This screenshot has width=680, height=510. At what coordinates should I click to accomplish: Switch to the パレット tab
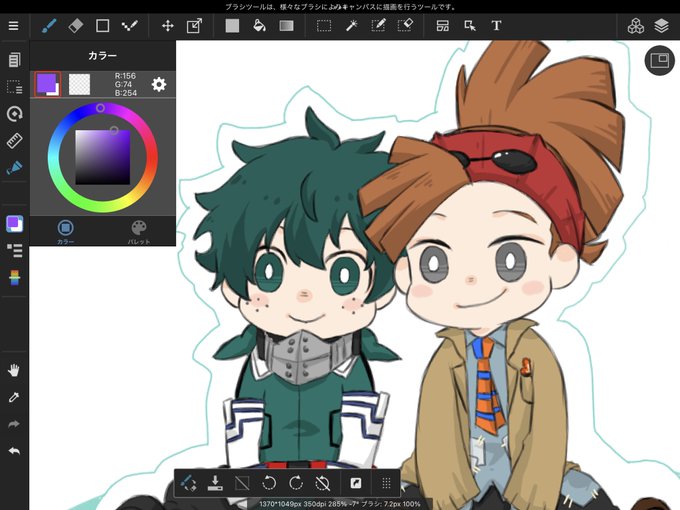click(x=139, y=232)
